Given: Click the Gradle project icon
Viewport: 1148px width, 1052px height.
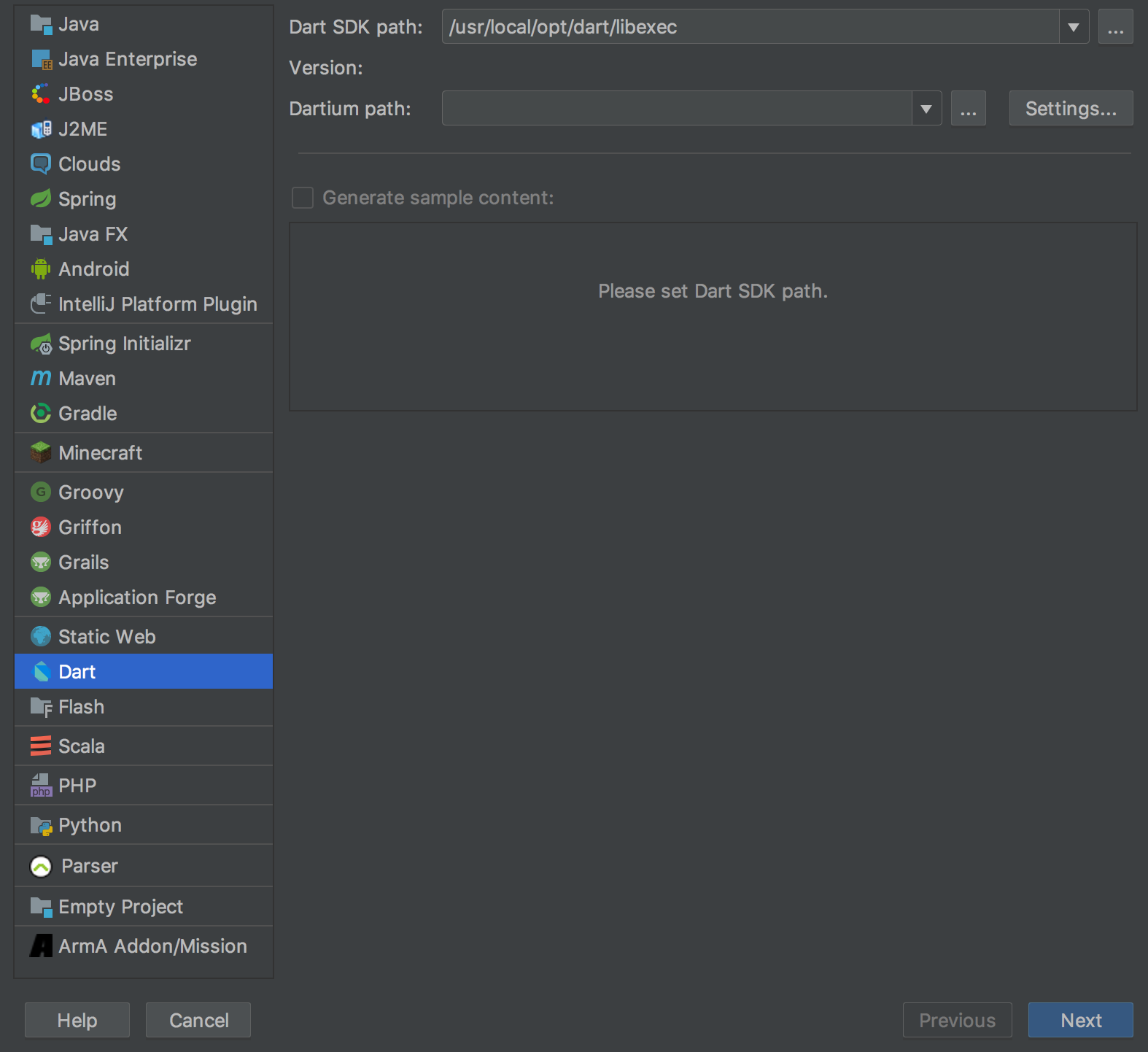Looking at the screenshot, I should (x=41, y=414).
